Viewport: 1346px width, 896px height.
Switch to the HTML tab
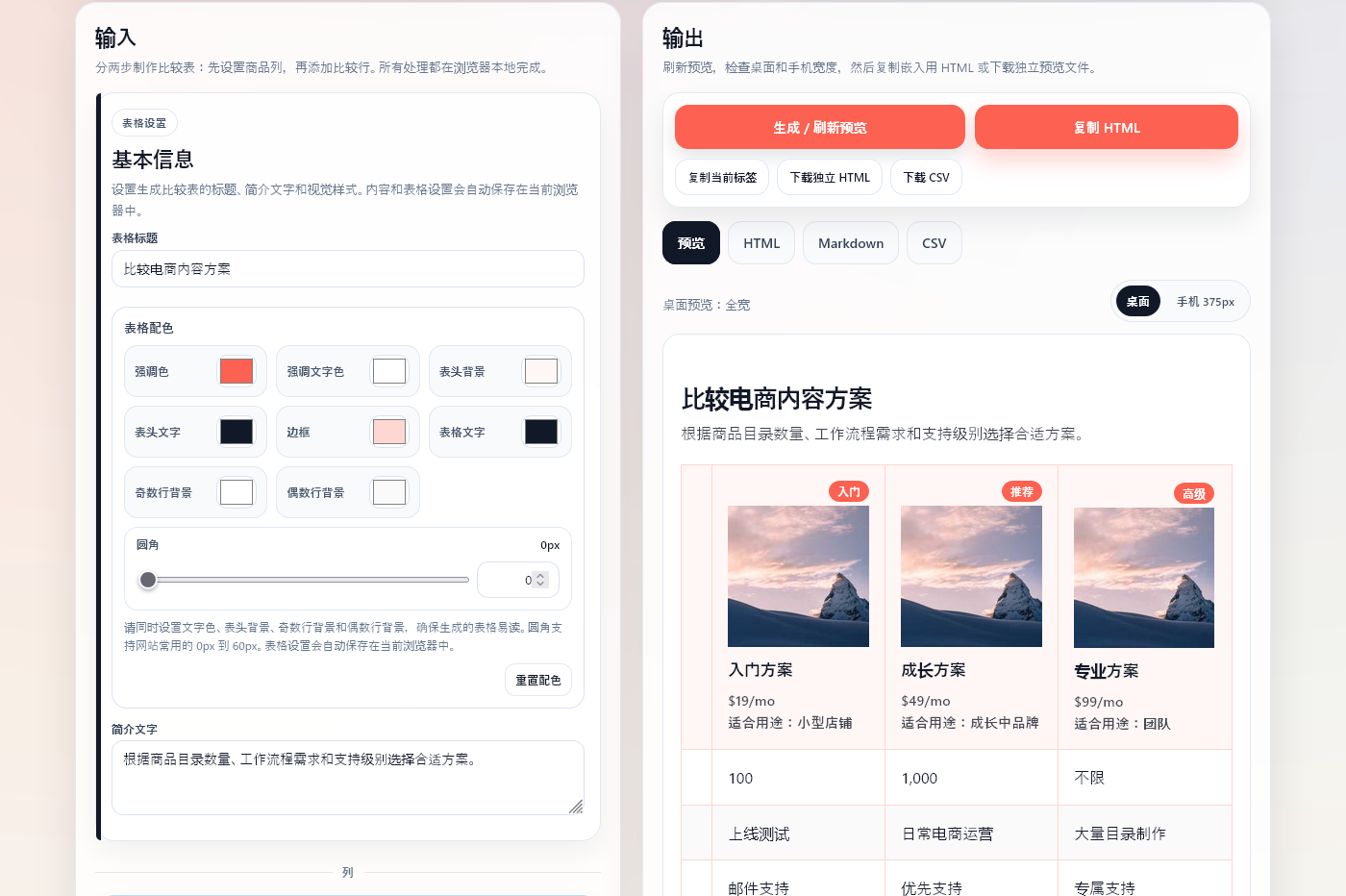pyautogui.click(x=761, y=243)
